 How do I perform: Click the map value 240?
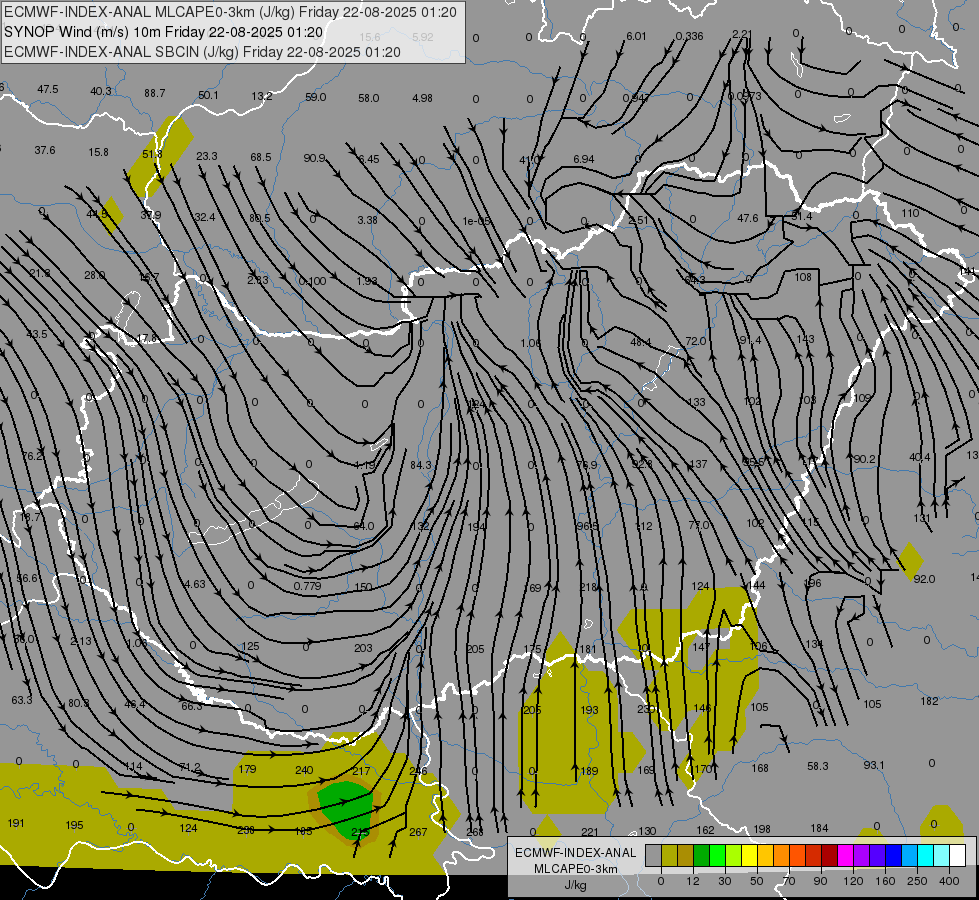(x=304, y=770)
